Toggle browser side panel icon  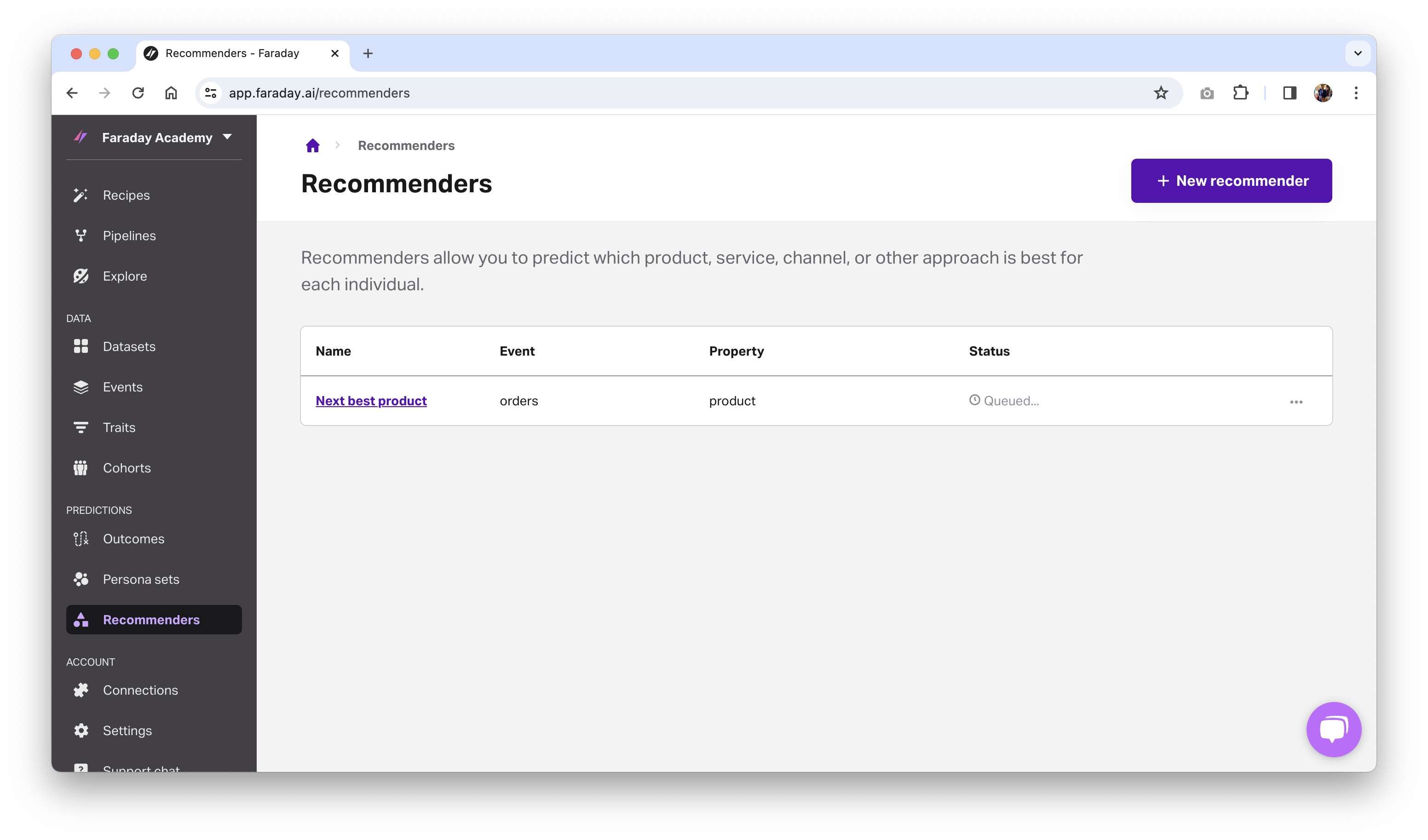click(x=1290, y=93)
